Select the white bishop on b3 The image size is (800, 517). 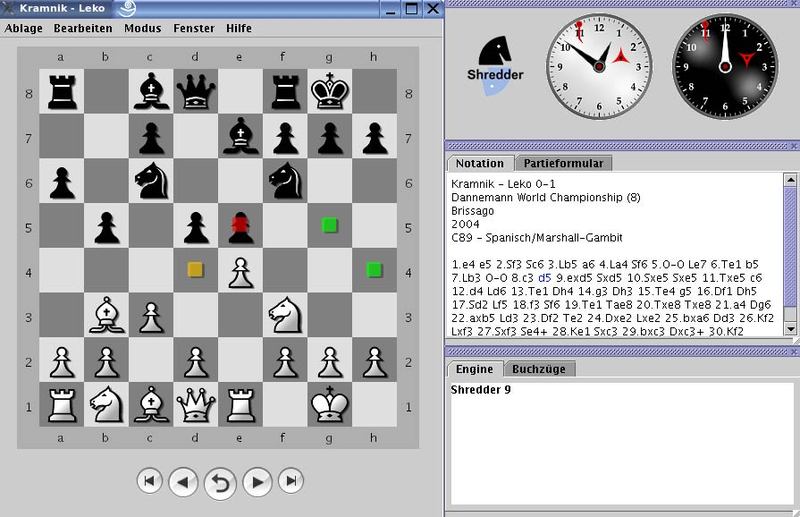click(x=105, y=313)
